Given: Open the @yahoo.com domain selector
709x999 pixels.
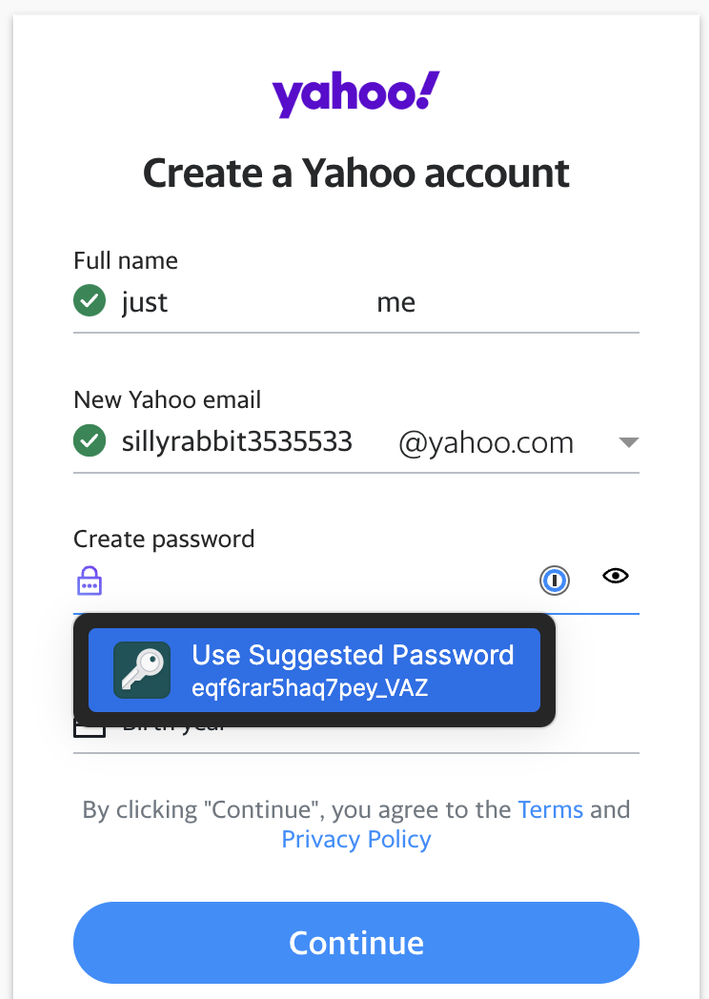Looking at the screenshot, I should tap(486, 442).
